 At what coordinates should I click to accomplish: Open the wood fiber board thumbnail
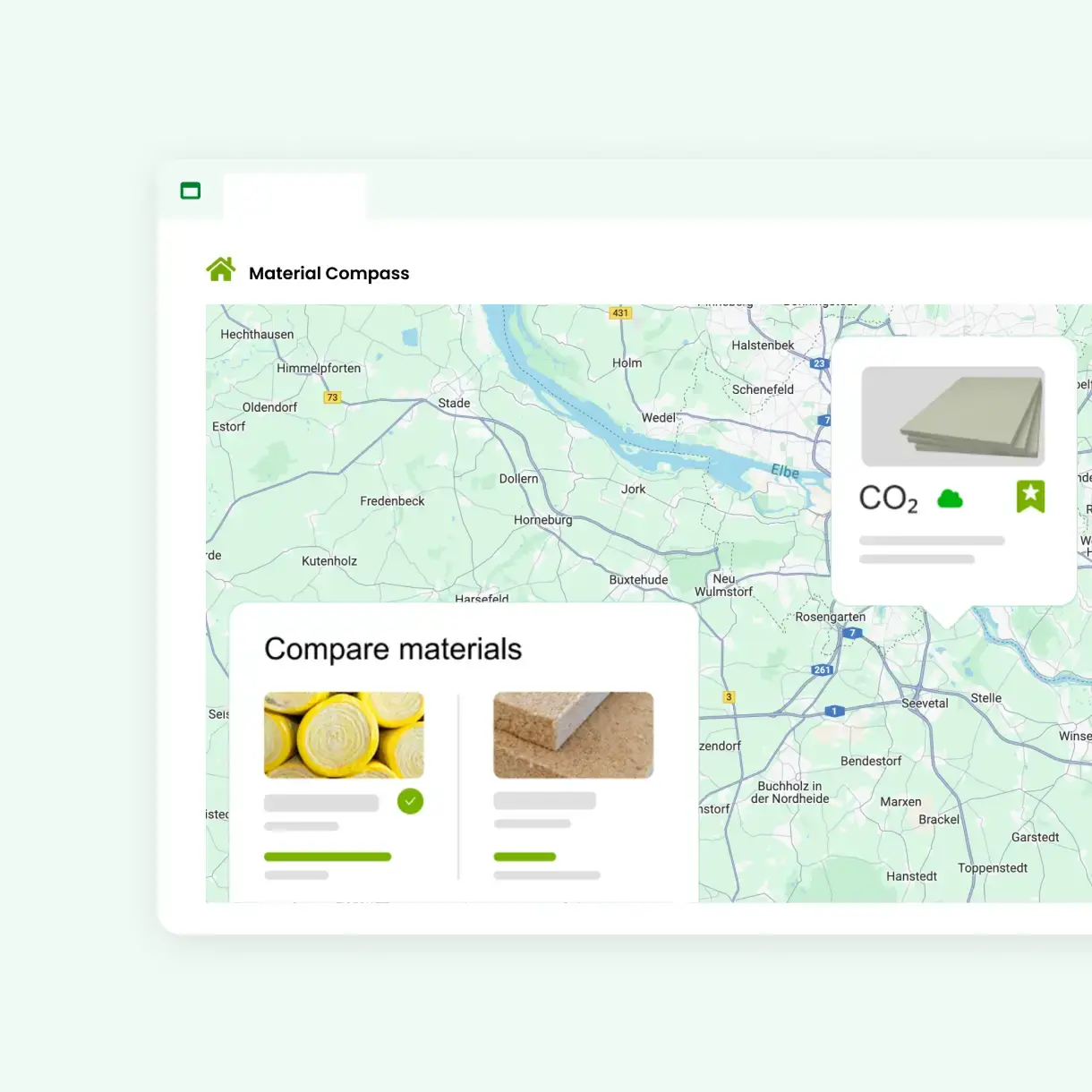point(574,735)
